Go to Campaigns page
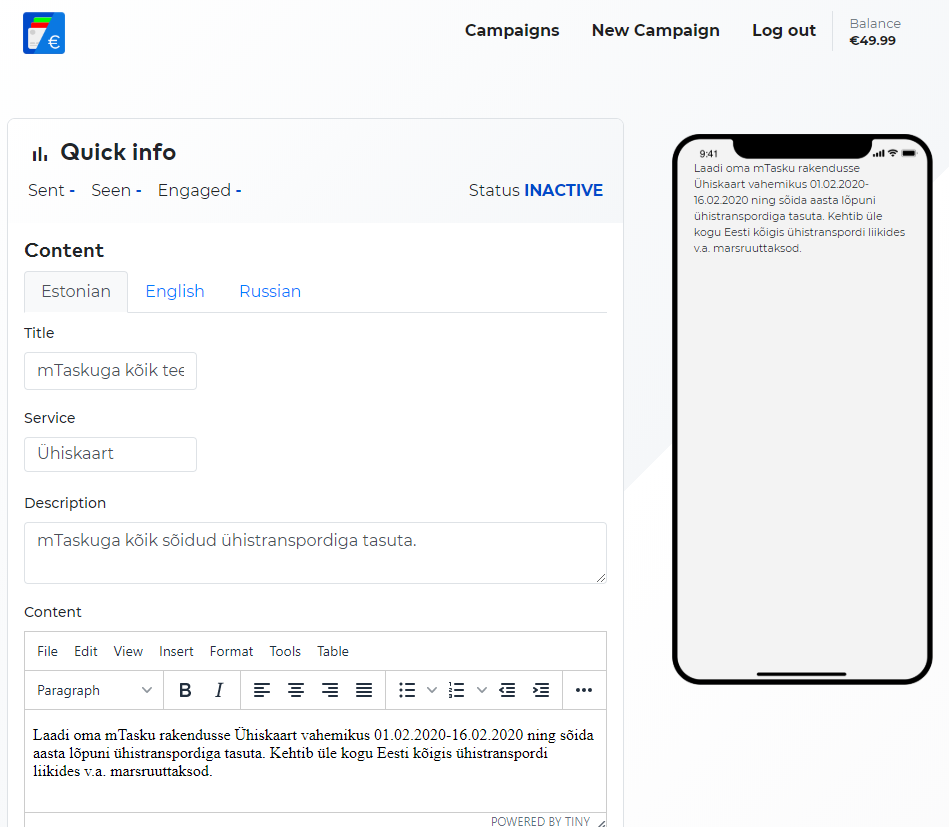Viewport: 949px width, 827px height. pyautogui.click(x=512, y=30)
